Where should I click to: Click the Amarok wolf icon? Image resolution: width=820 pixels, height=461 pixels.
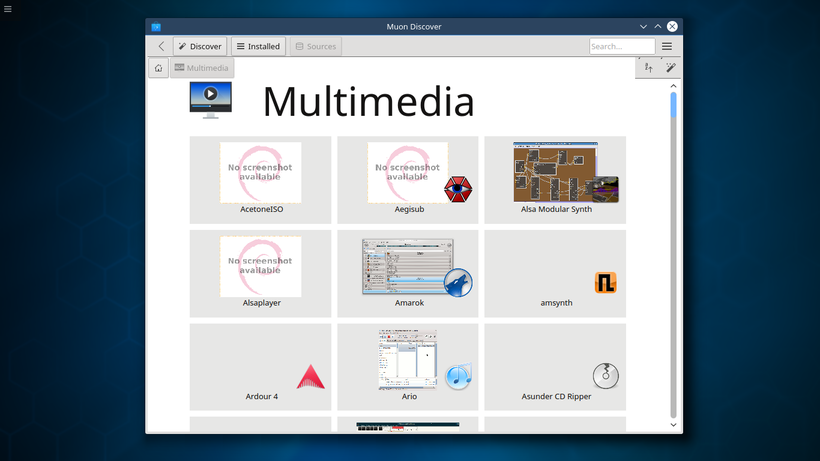click(458, 283)
